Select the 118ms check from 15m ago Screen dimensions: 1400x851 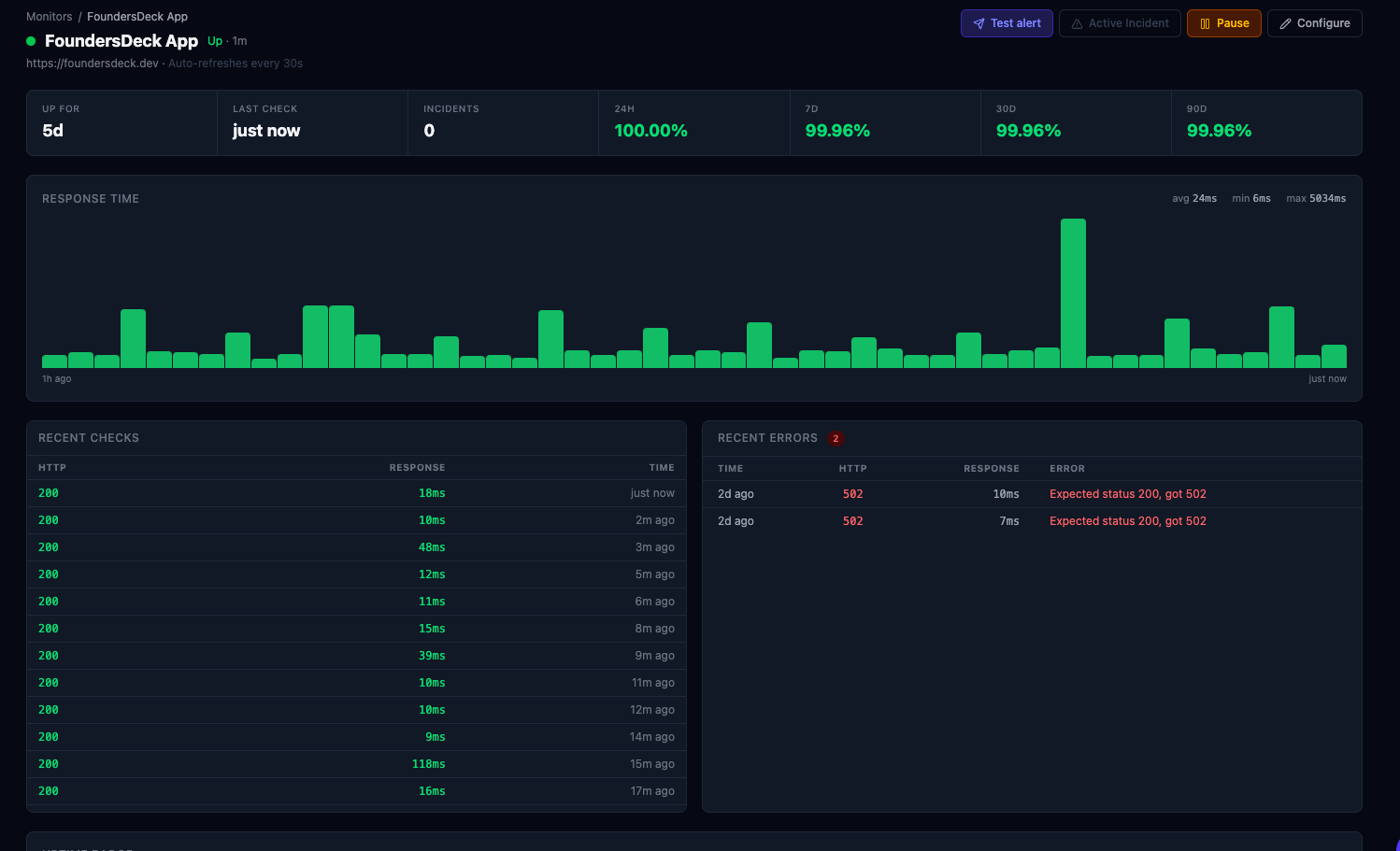pyautogui.click(x=356, y=764)
